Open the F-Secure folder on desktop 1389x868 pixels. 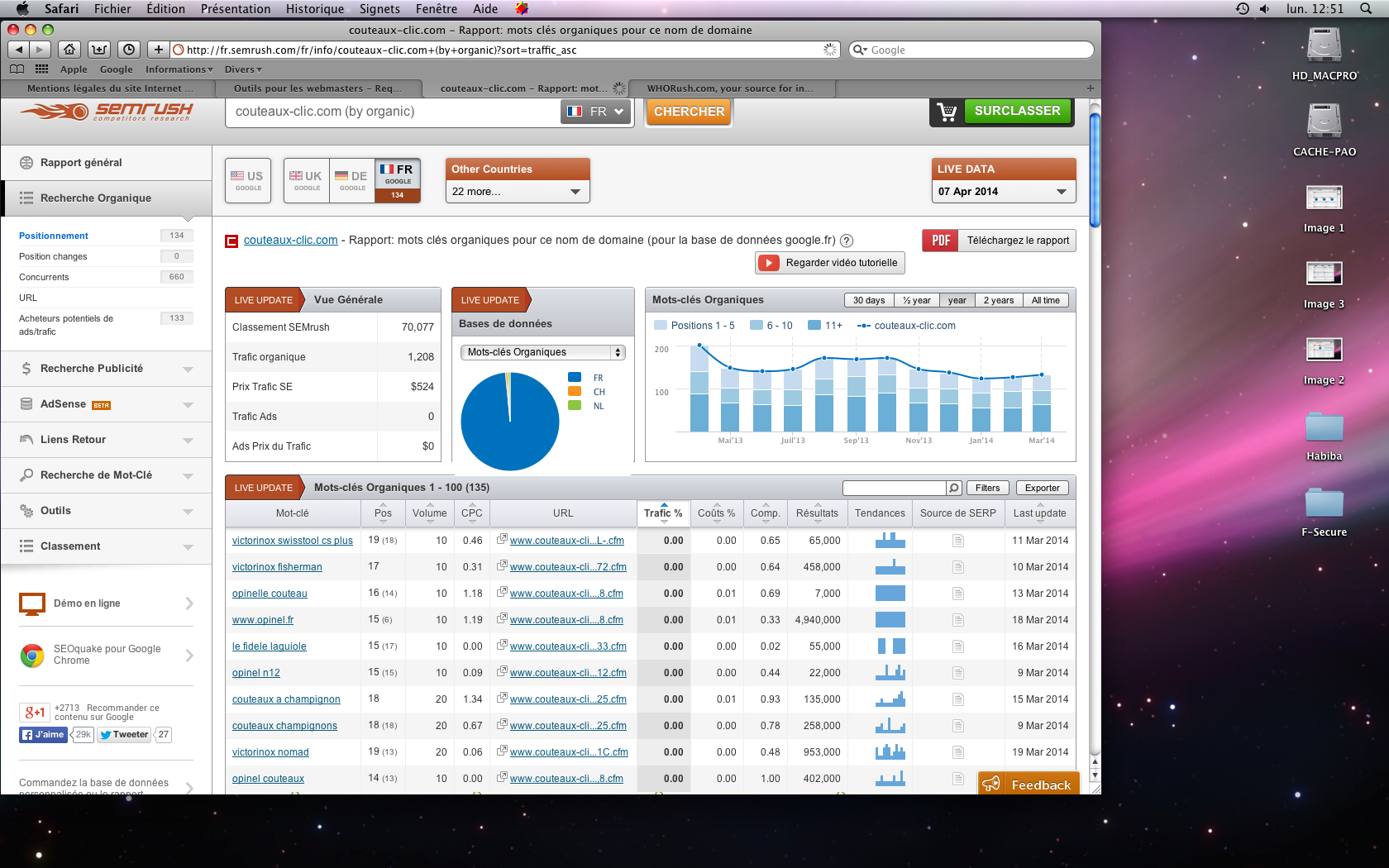1324,503
